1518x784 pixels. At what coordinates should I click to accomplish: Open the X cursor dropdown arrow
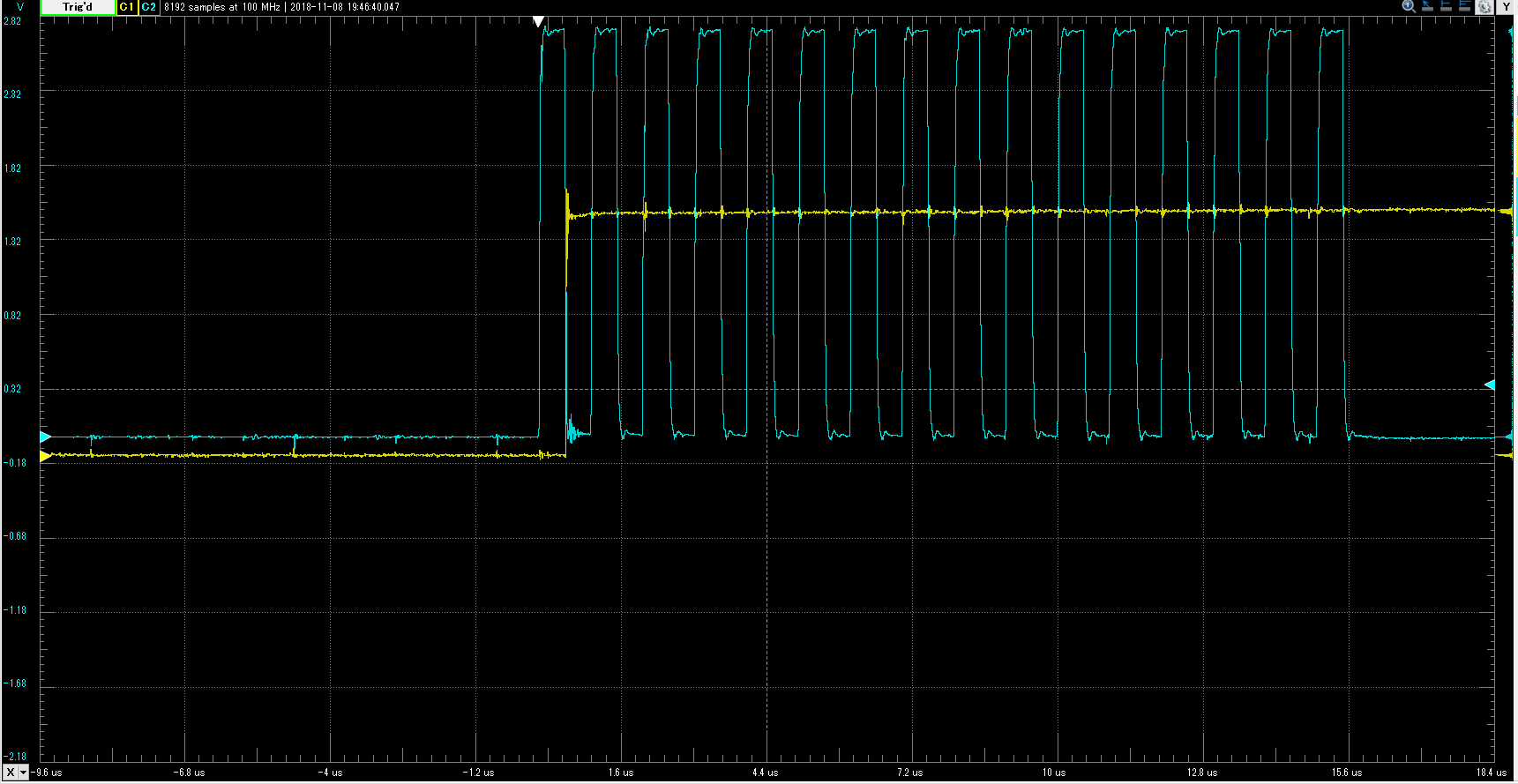tap(24, 773)
